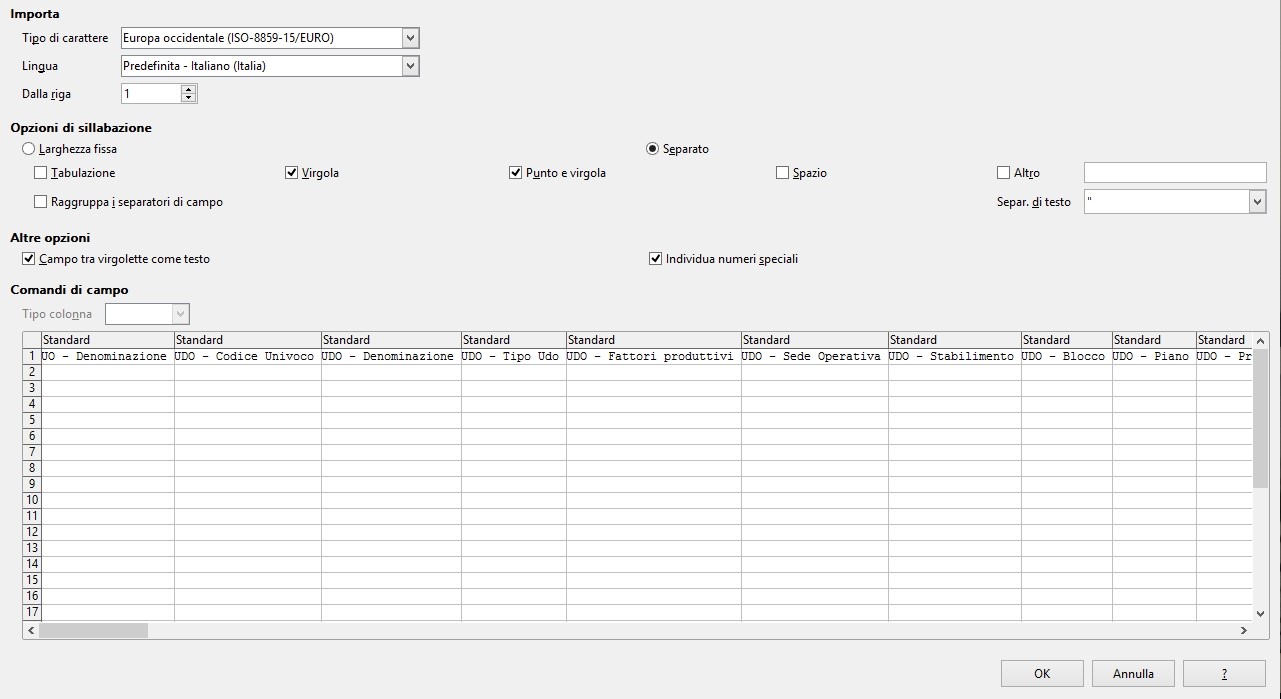1281x699 pixels.
Task: Enable Raggruppa i separatori di campo
Action: (x=41, y=202)
